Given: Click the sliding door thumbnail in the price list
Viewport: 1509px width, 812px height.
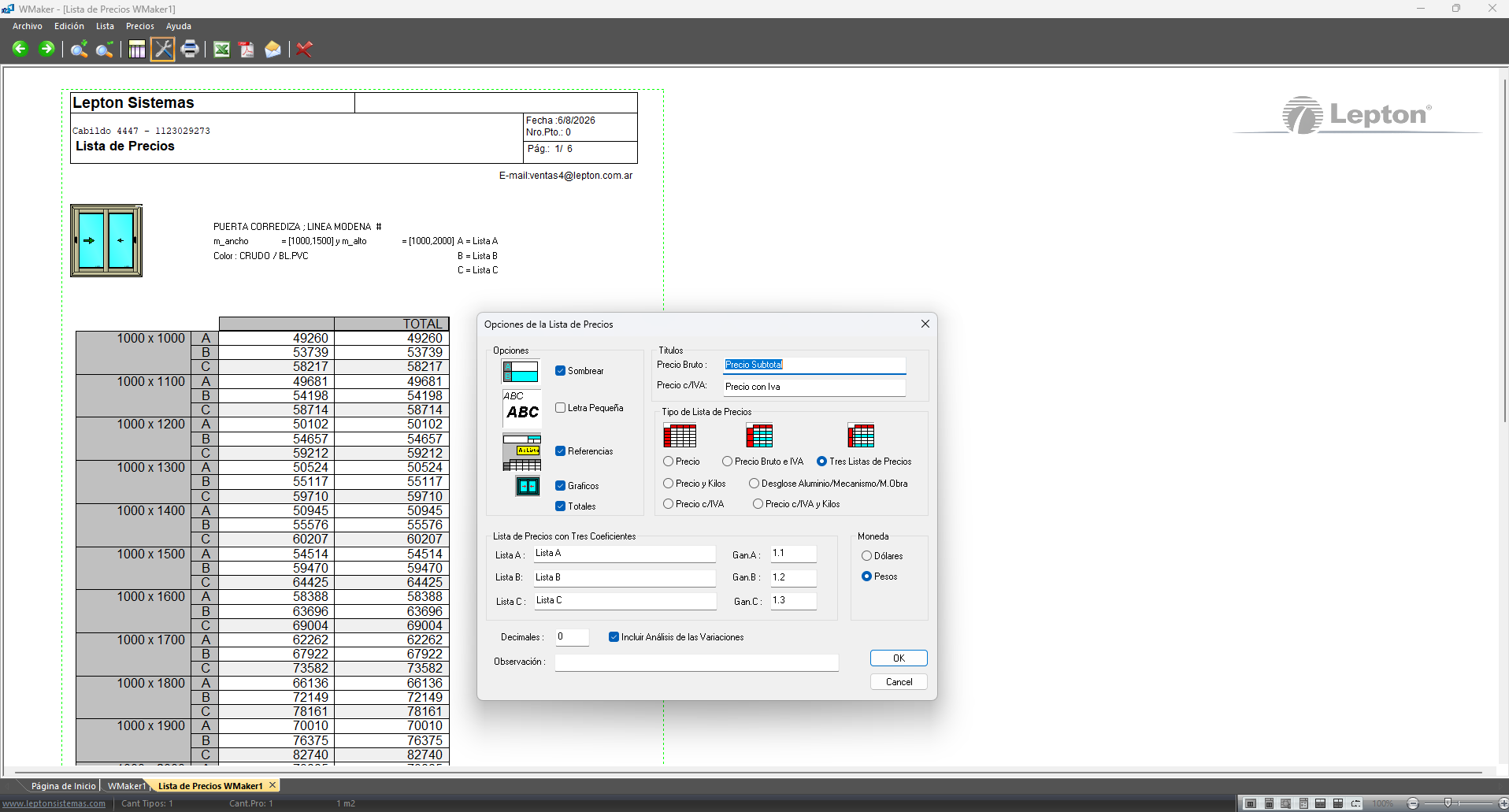Looking at the screenshot, I should 106,240.
